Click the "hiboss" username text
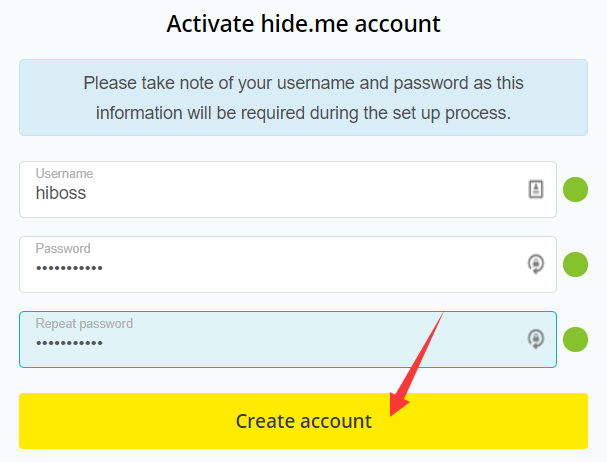Viewport: 607px width, 462px height. point(61,193)
